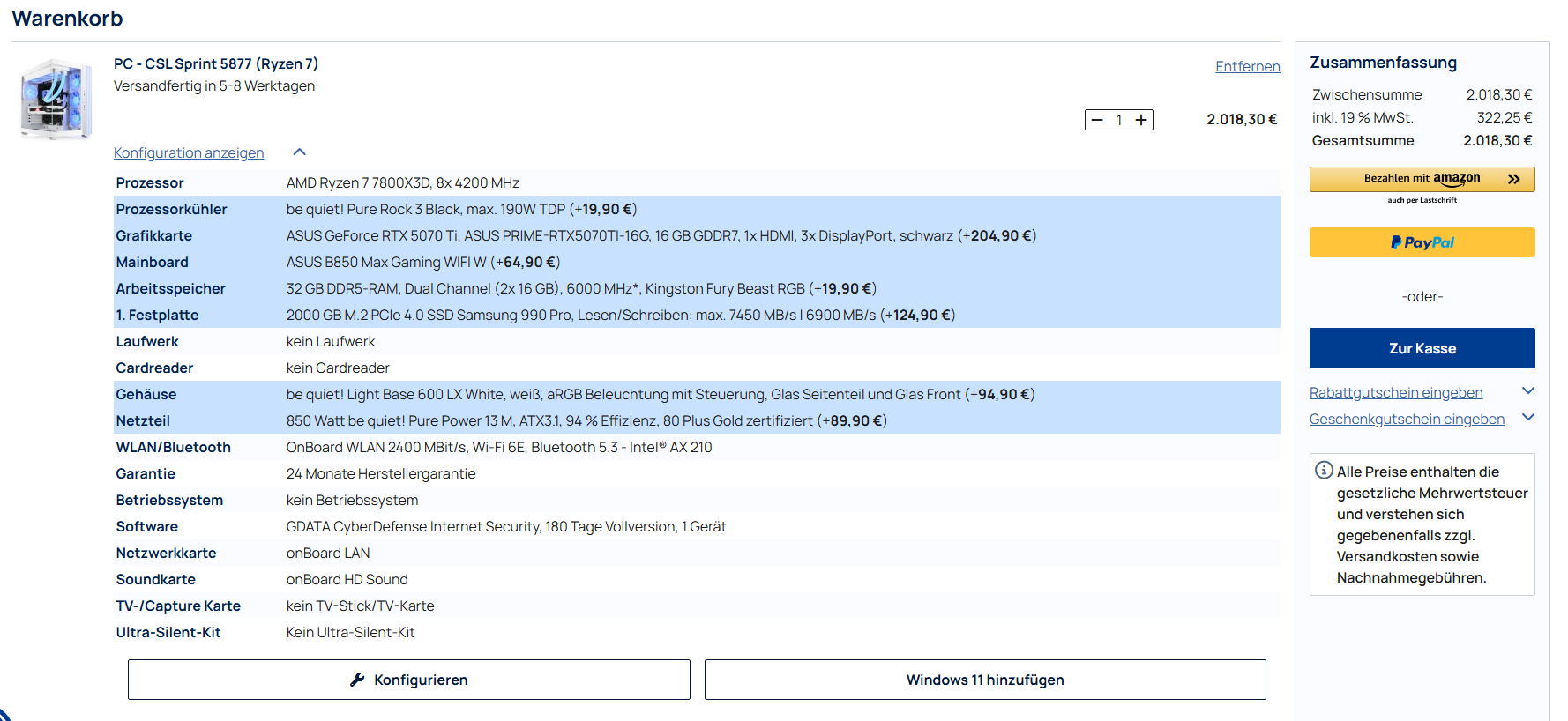Collapse the configuration with the chevron
This screenshot has height=721, width=1568.
click(x=300, y=152)
